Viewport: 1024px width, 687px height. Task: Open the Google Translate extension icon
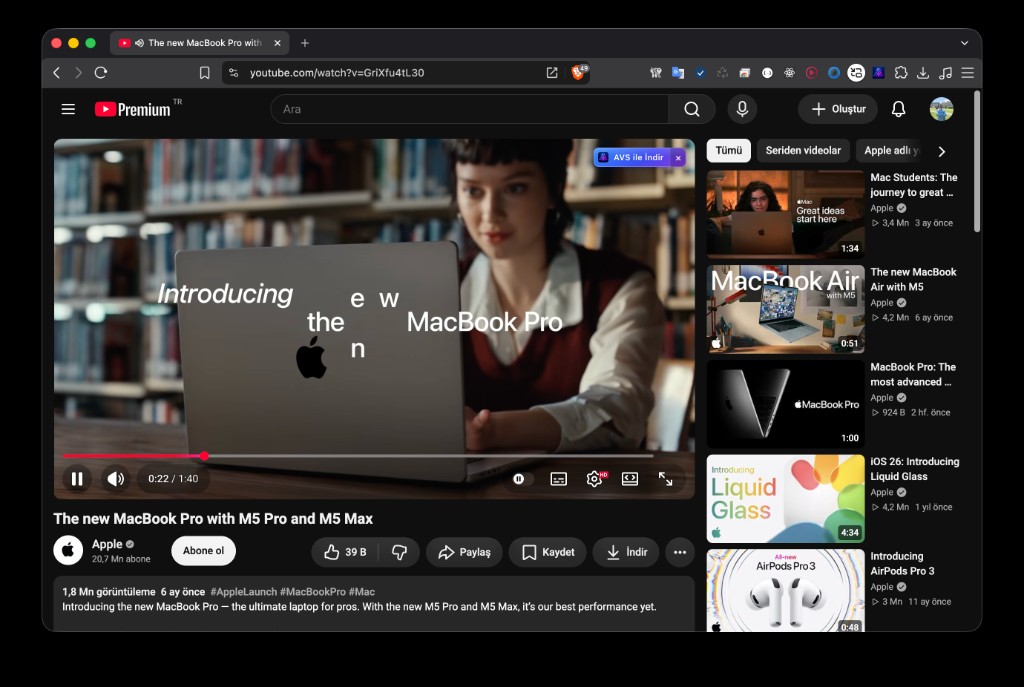(x=678, y=72)
